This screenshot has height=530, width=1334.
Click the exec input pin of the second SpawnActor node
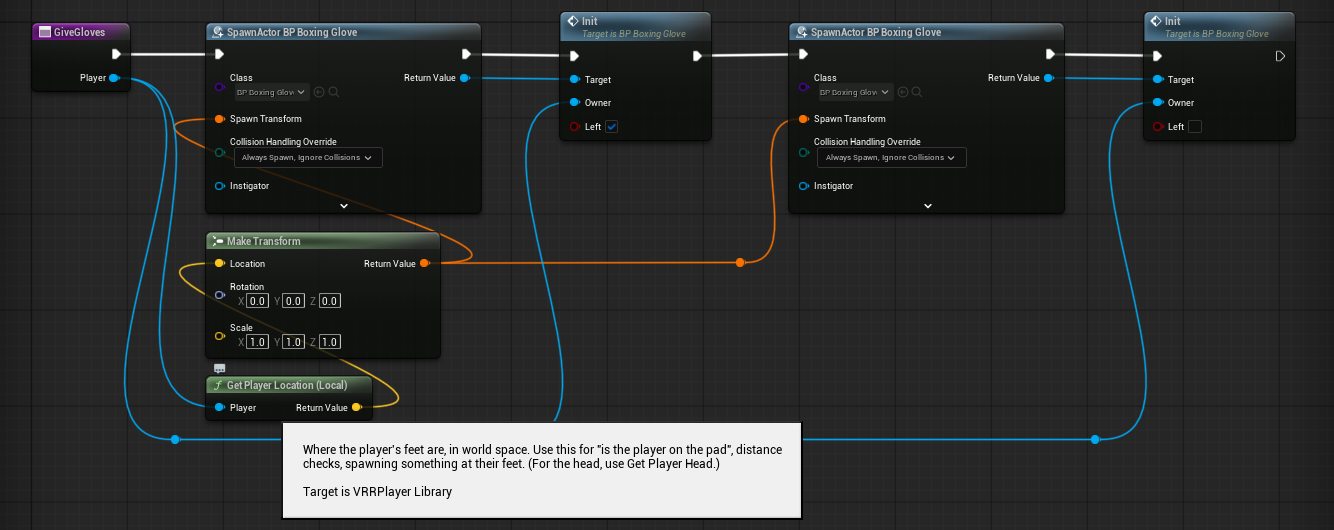[805, 54]
